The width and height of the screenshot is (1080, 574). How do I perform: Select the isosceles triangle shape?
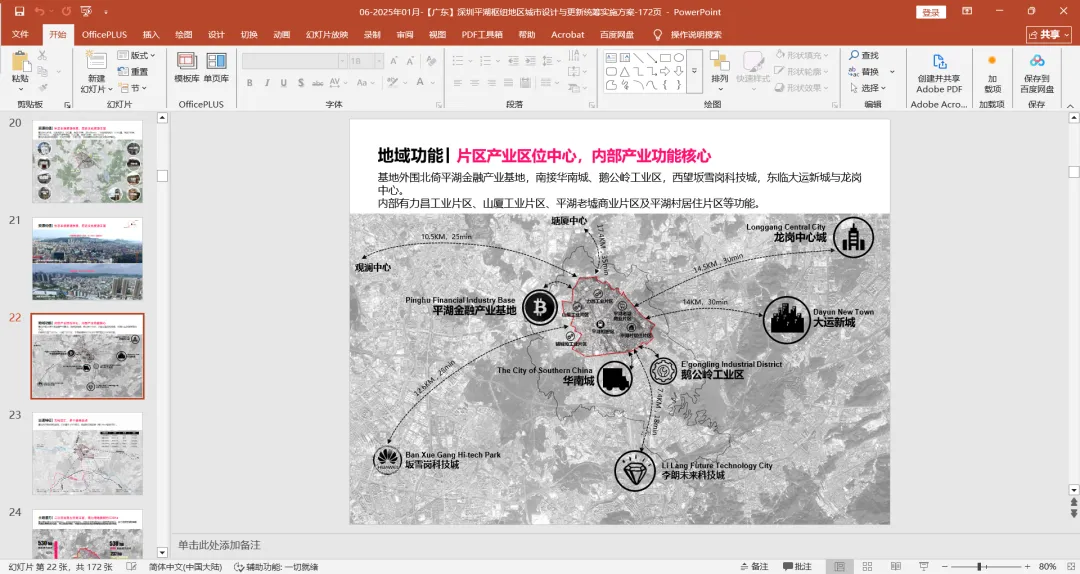click(624, 71)
